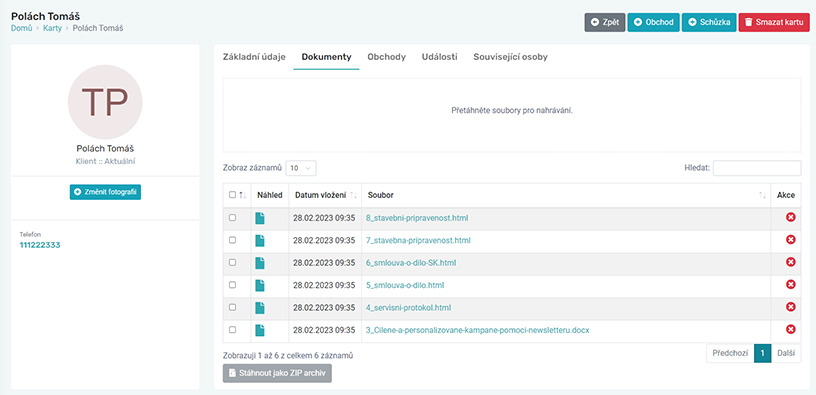
Task: Check the box for the newsletteru.docx row
Action: click(232, 329)
